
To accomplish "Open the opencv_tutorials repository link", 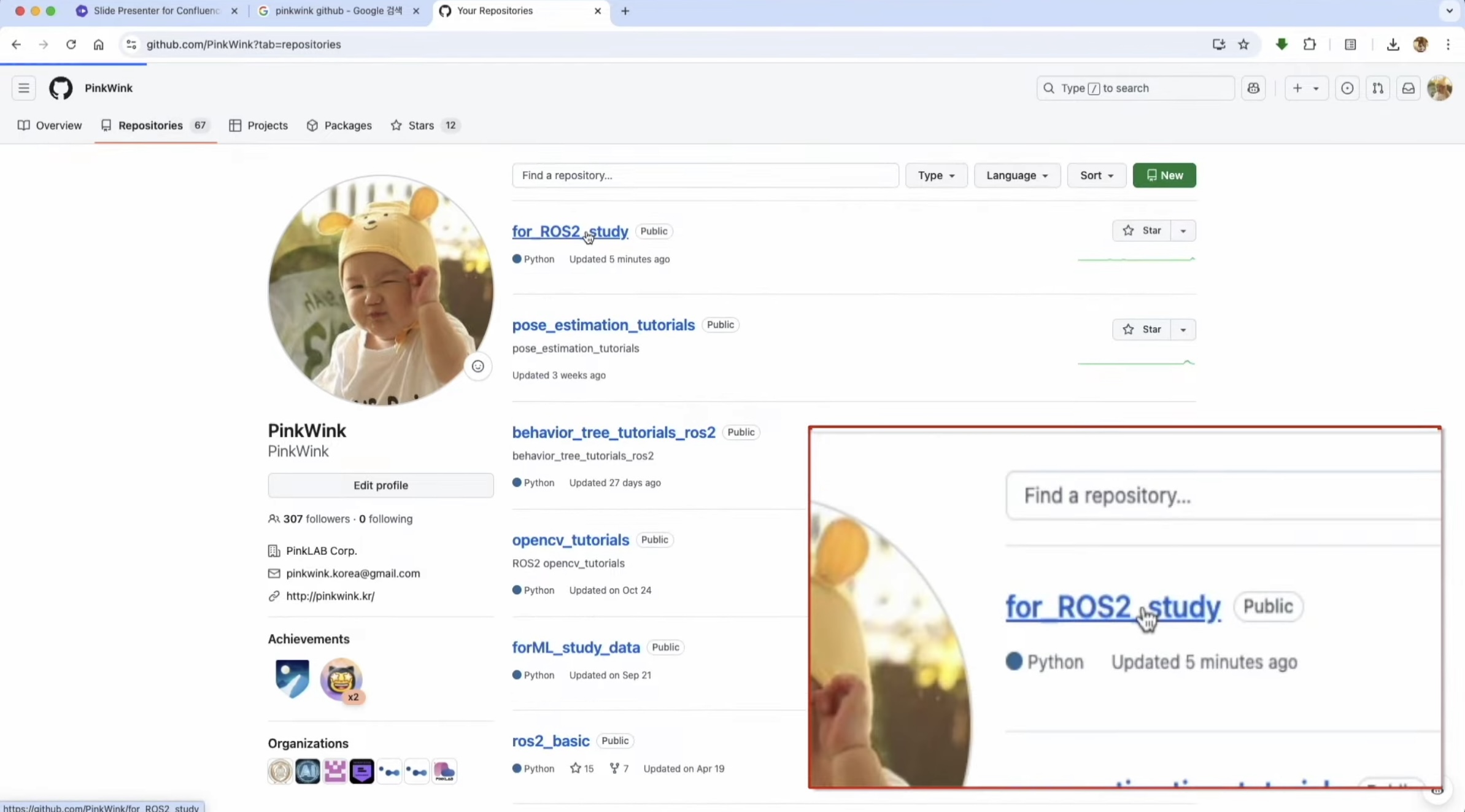I will tap(570, 539).
